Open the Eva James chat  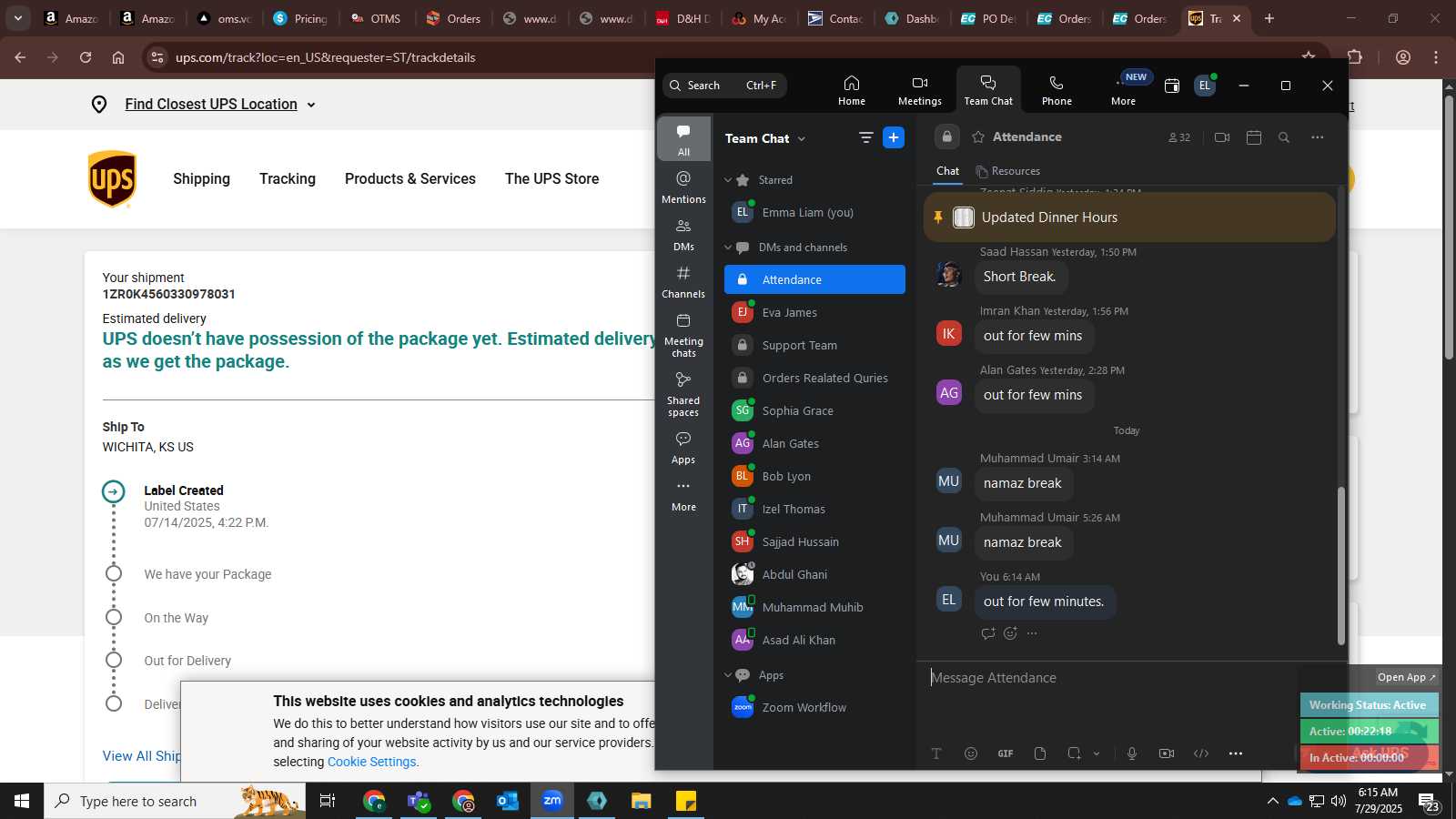814,312
